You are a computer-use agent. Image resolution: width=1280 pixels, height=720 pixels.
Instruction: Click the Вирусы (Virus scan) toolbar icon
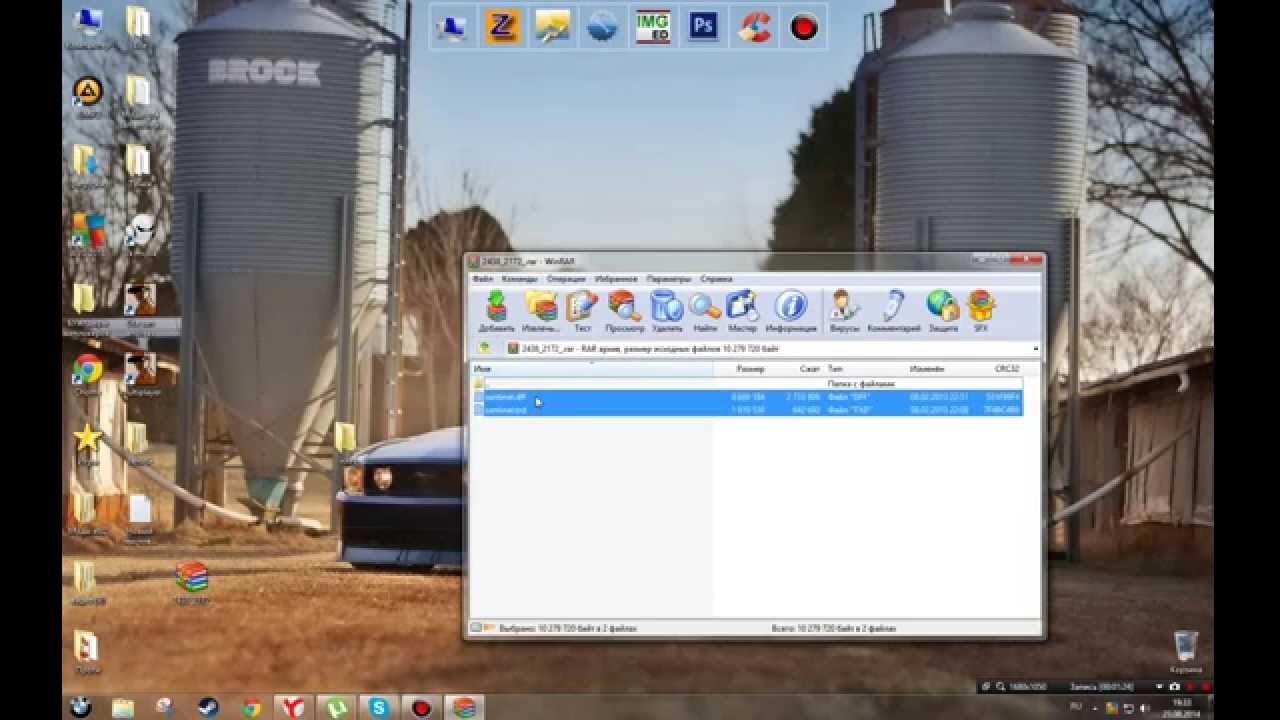coord(844,311)
